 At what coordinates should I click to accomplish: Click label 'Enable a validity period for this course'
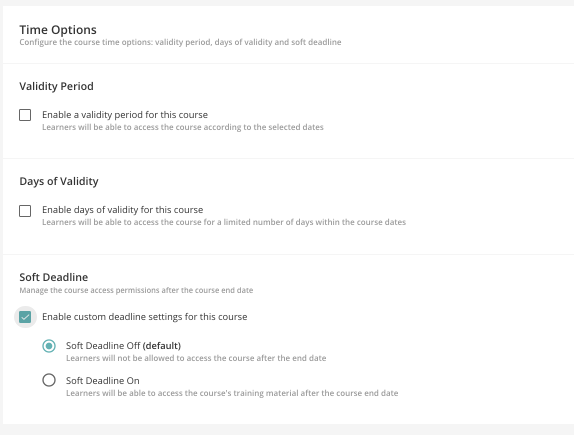click(x=125, y=115)
